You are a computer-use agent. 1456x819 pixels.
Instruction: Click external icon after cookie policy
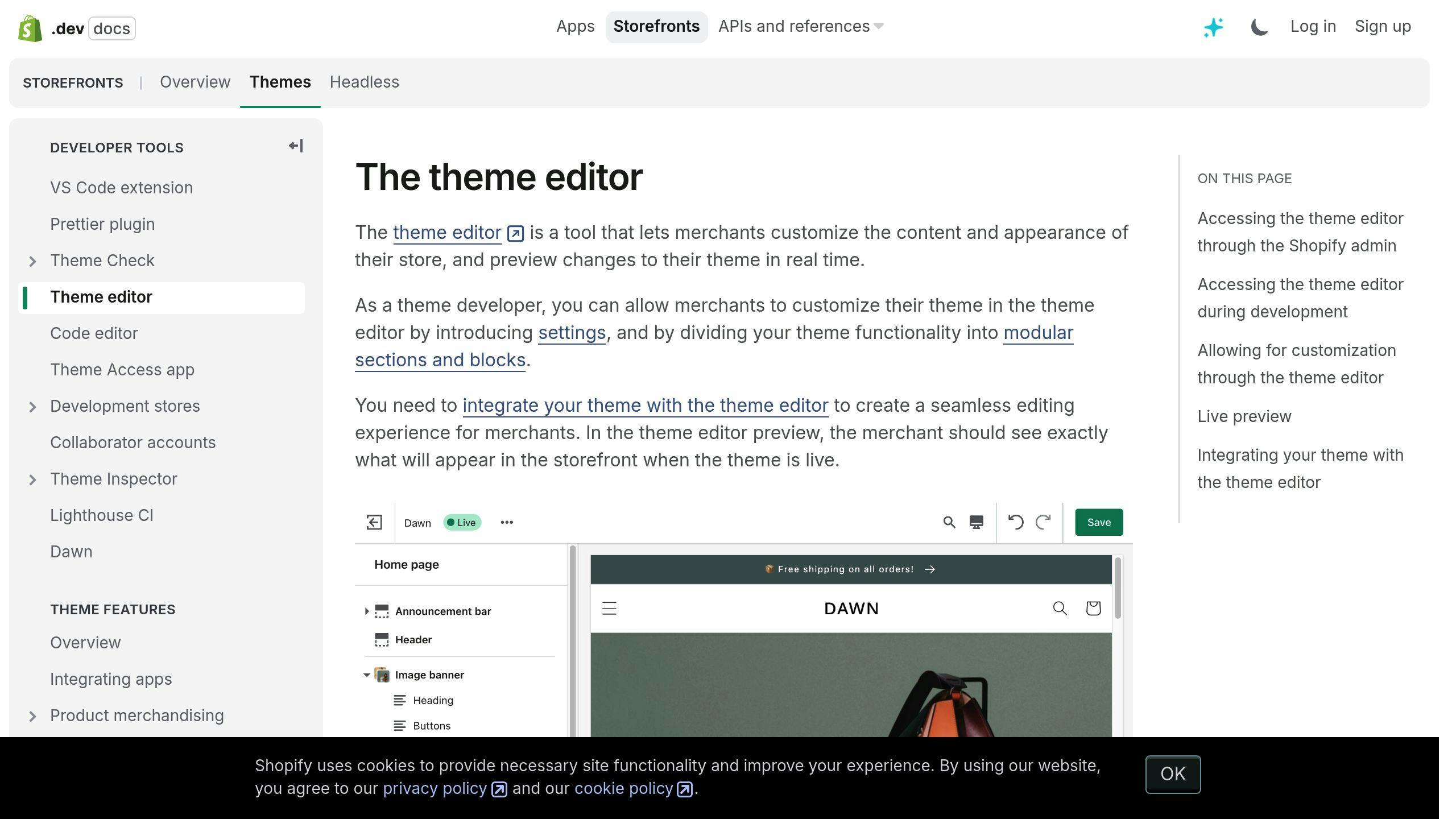pos(685,789)
